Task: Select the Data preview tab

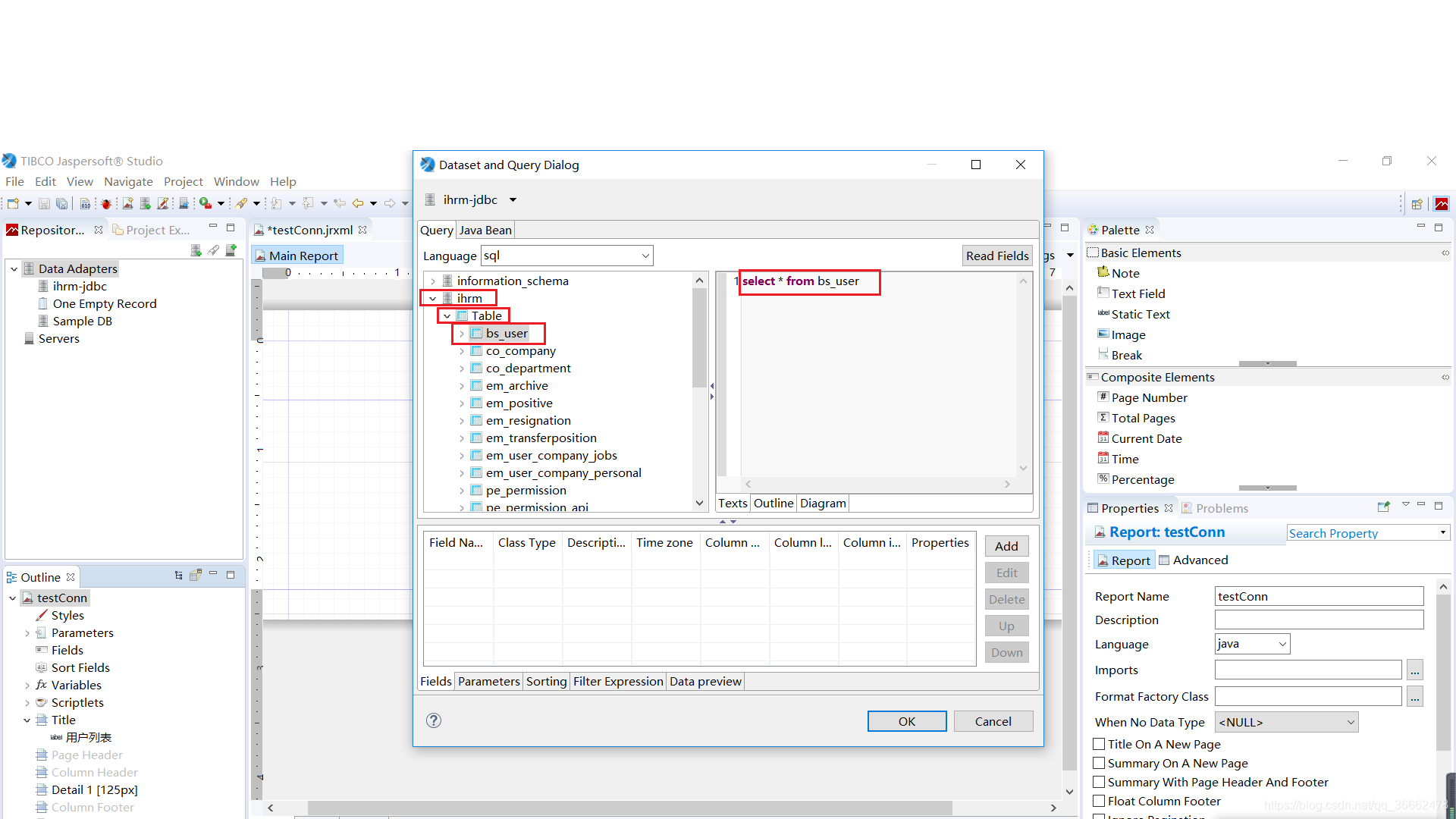Action: pyautogui.click(x=706, y=681)
